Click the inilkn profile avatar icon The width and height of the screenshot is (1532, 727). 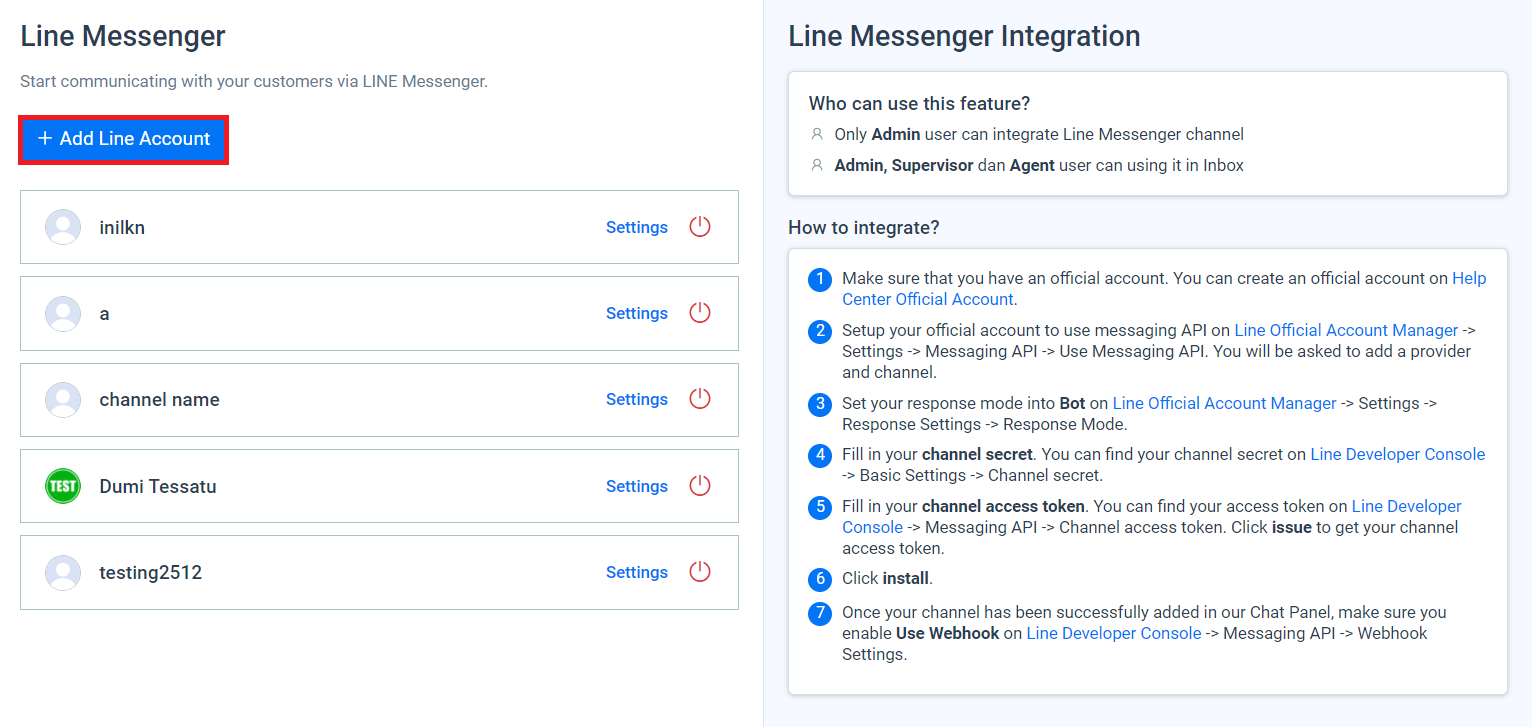click(x=63, y=227)
